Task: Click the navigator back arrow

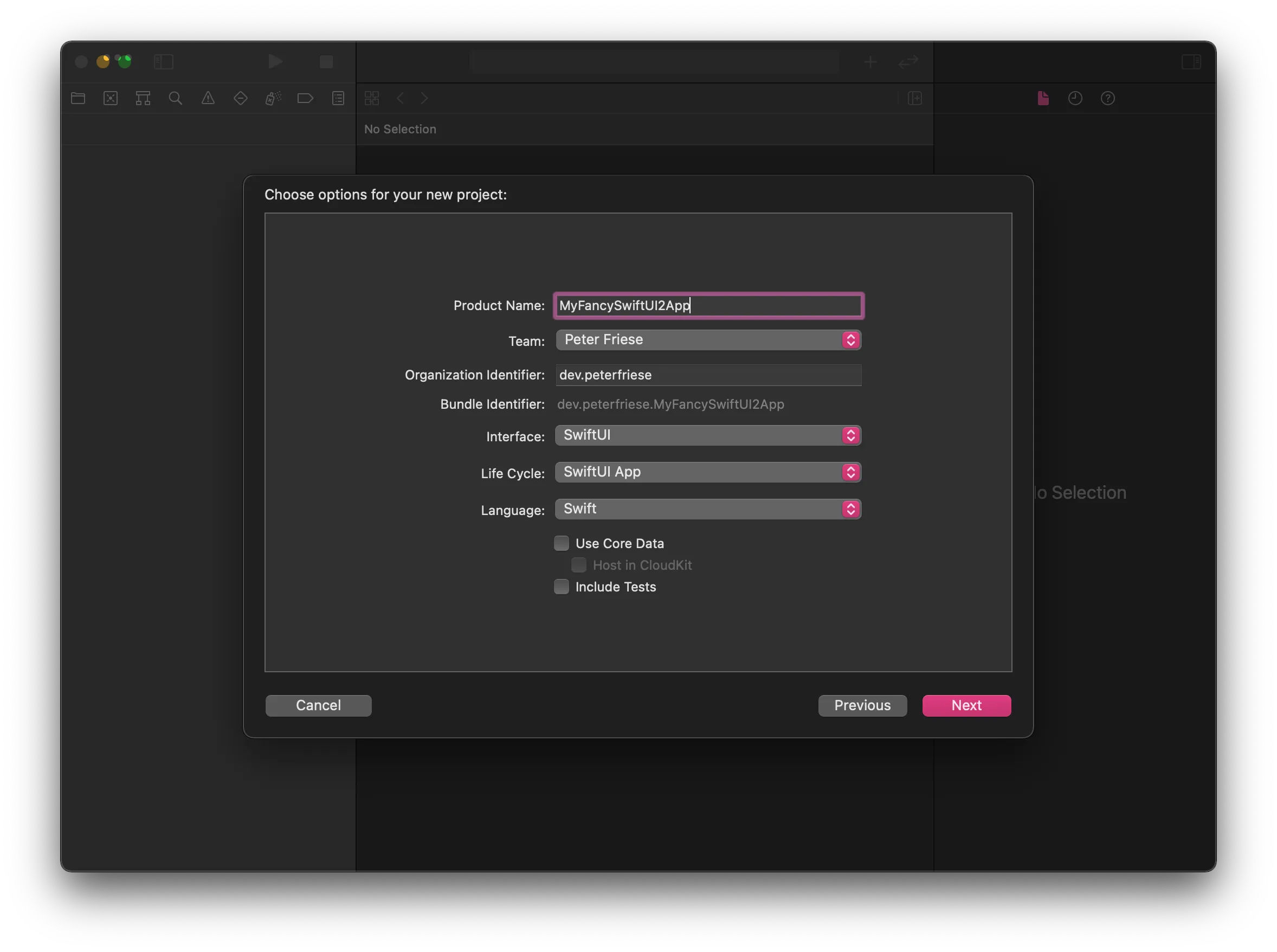Action: click(400, 98)
